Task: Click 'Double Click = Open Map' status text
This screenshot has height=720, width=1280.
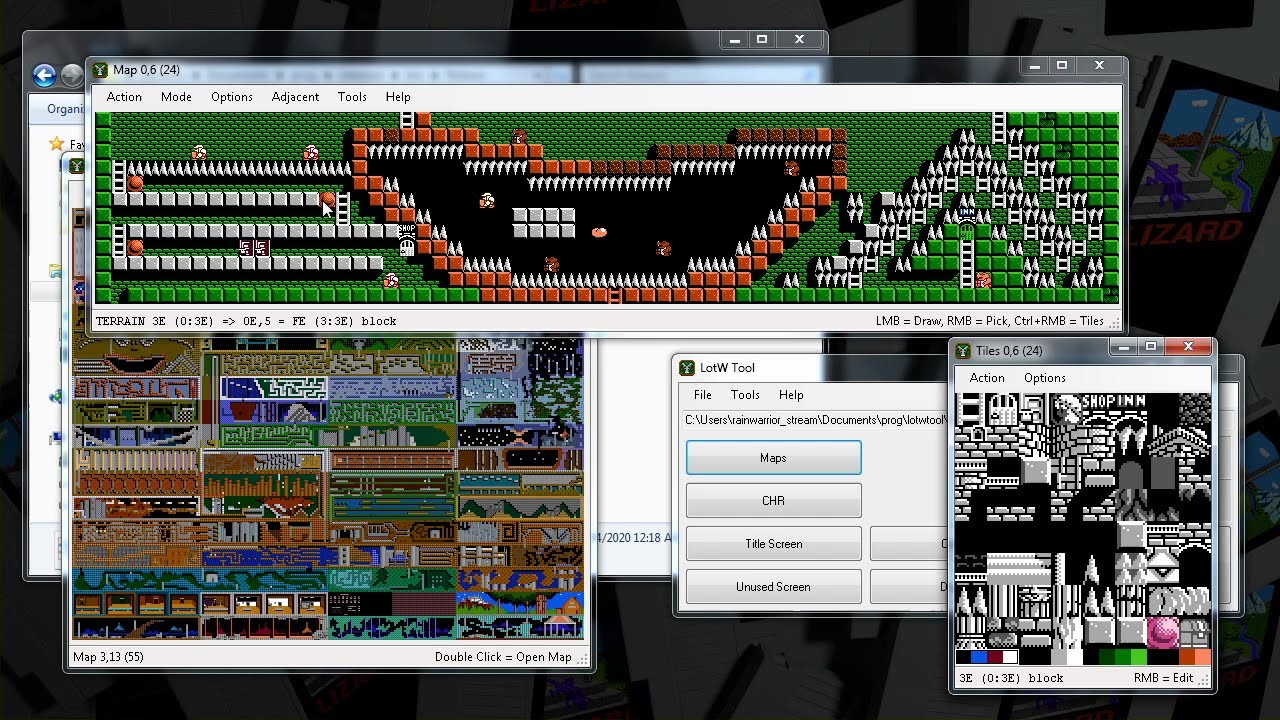Action: coord(503,657)
